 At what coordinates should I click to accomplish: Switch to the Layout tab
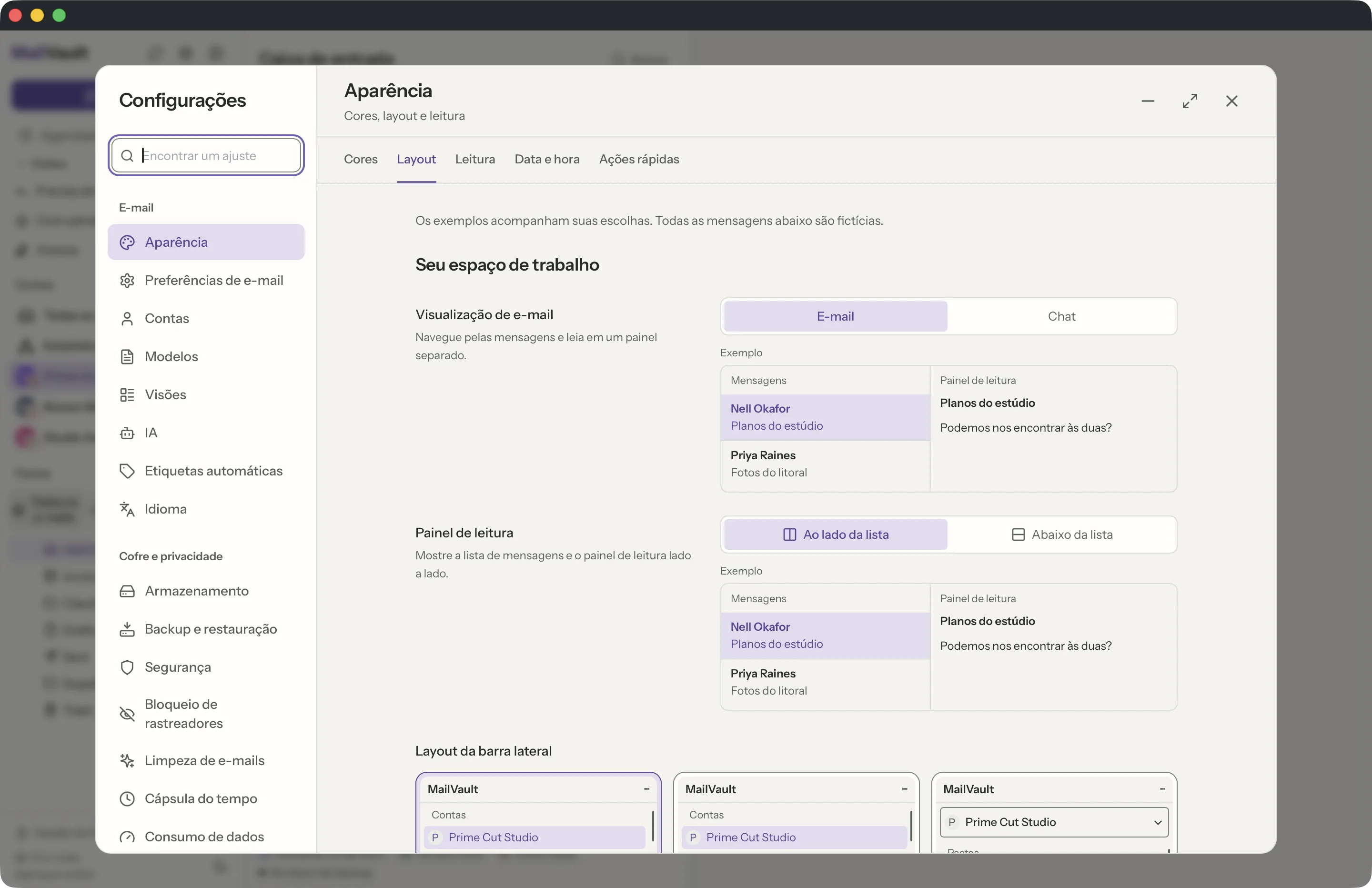point(416,159)
